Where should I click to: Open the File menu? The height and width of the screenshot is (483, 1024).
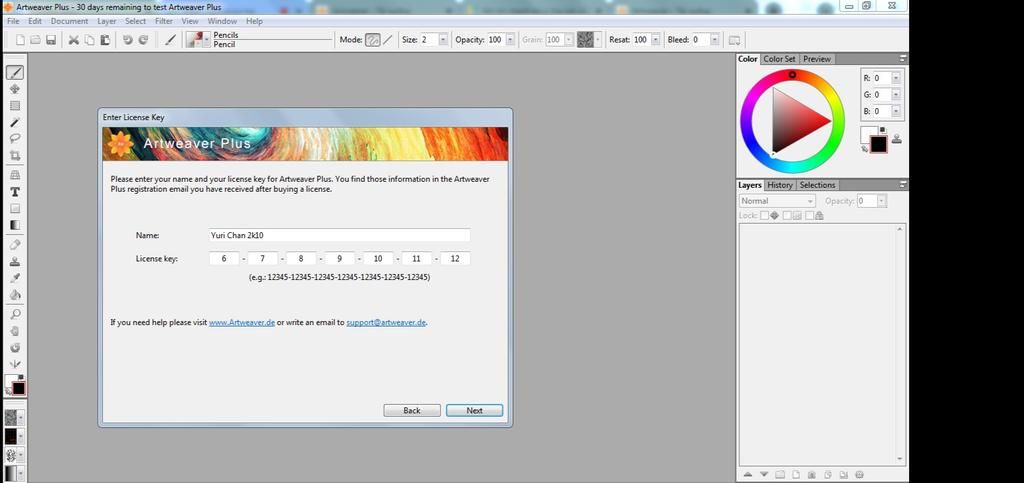13,21
